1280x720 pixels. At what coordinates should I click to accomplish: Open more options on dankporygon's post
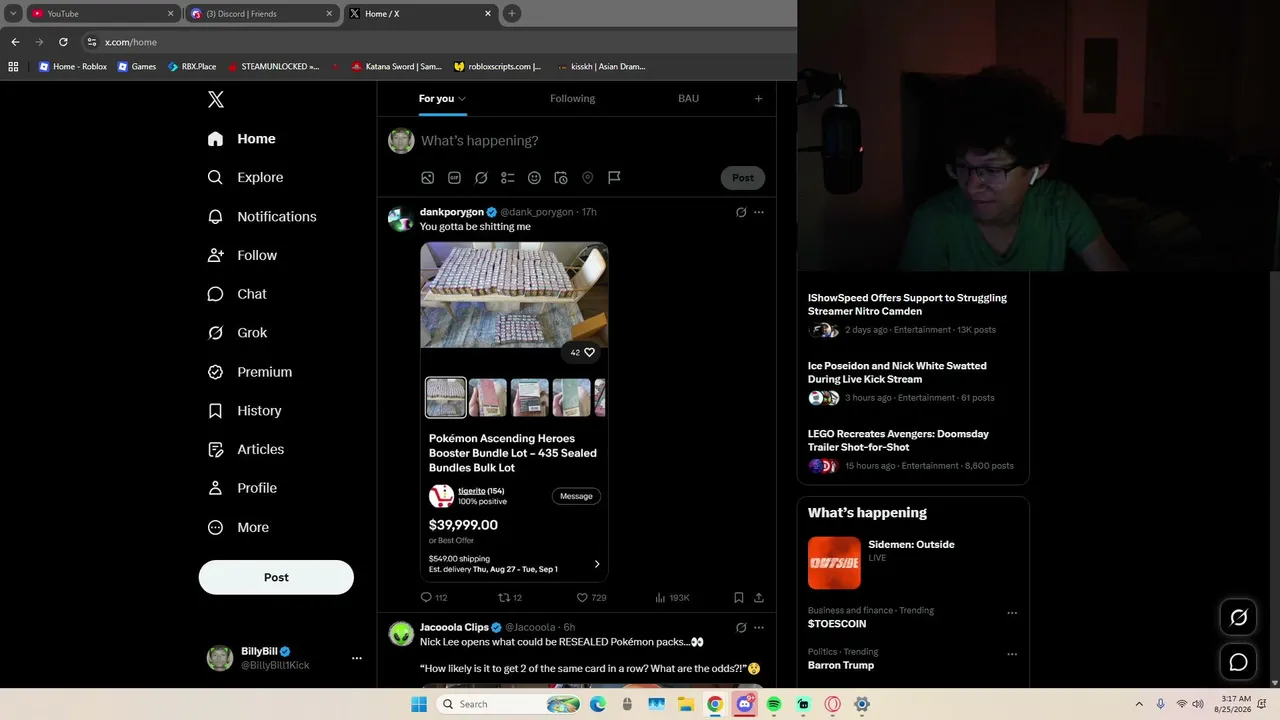[x=759, y=212]
